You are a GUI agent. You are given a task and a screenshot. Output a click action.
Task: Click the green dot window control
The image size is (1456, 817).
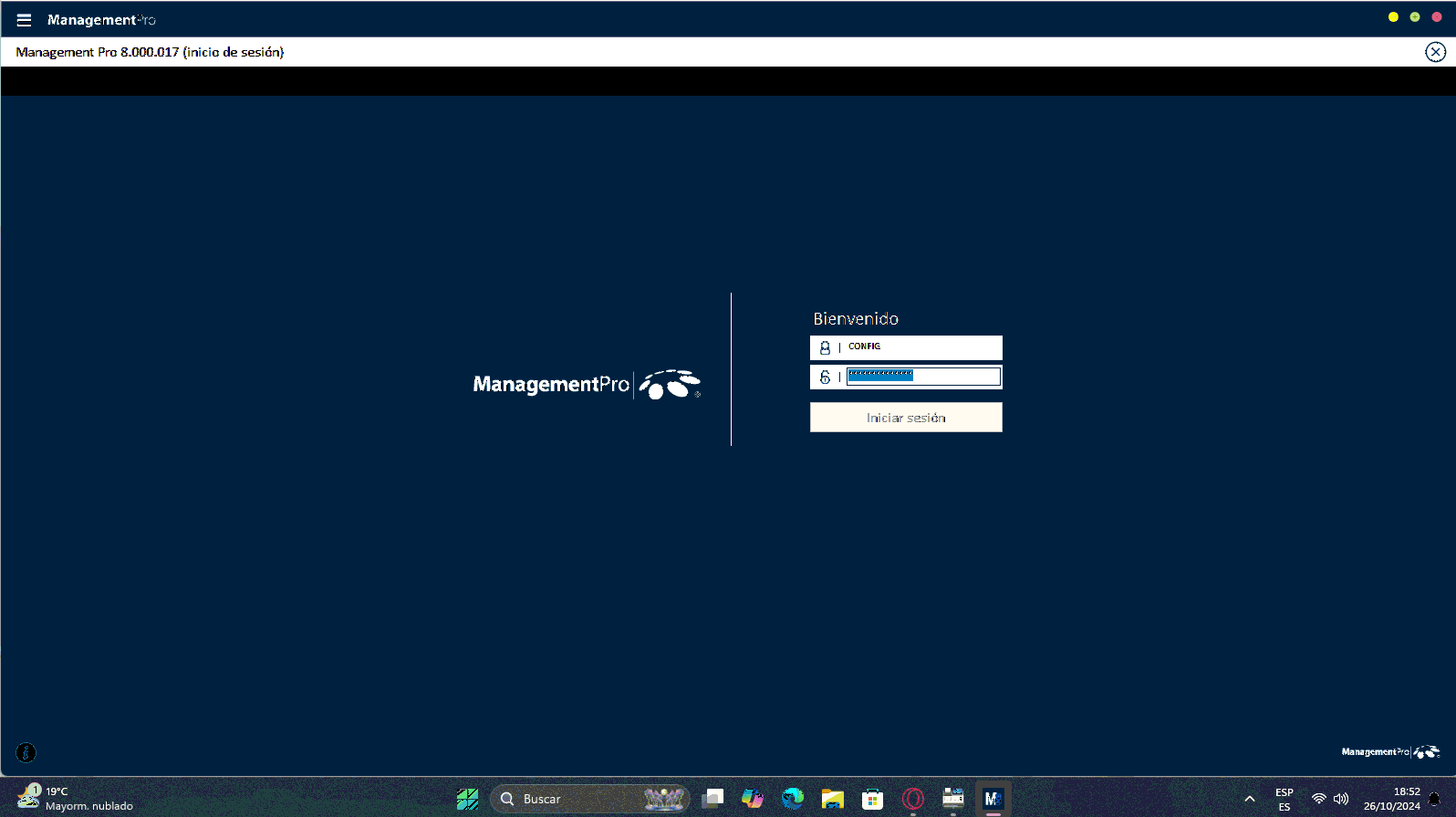[1415, 17]
